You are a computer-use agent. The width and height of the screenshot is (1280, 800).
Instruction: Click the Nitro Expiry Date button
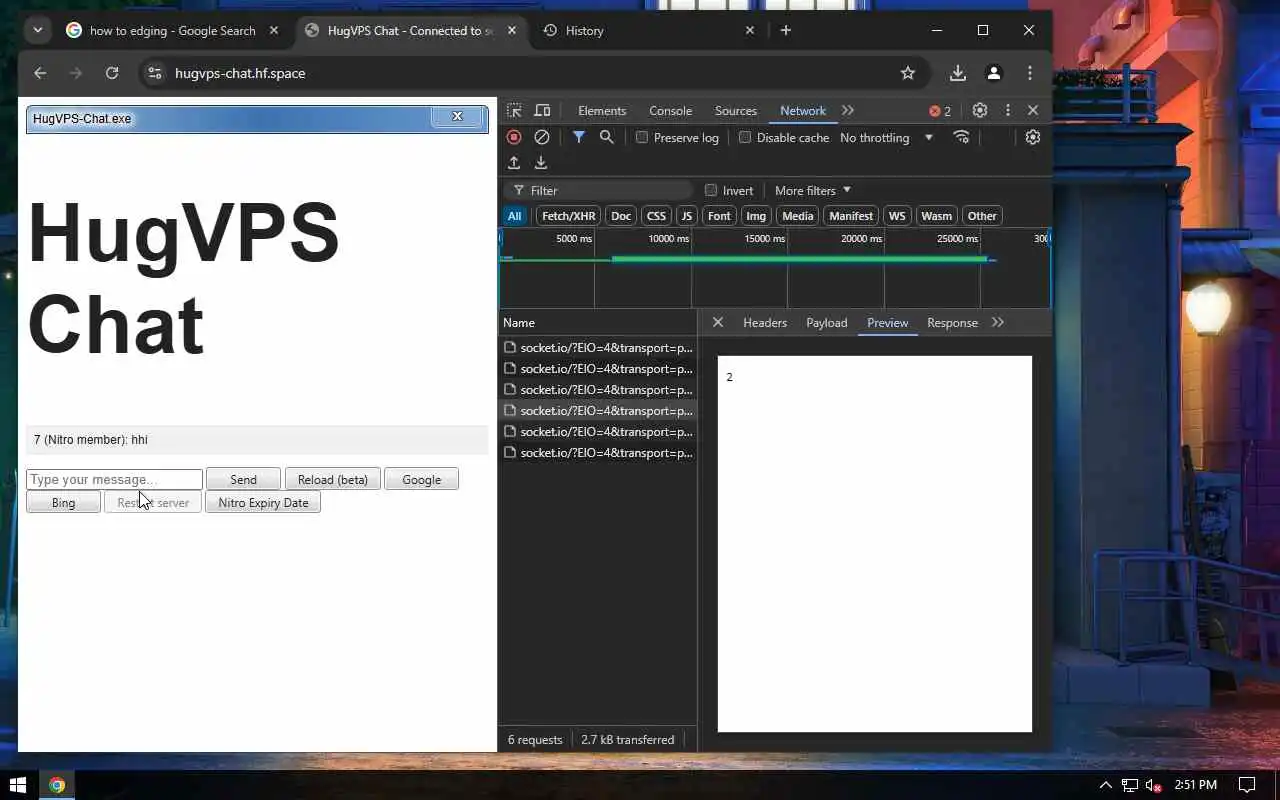pyautogui.click(x=263, y=502)
